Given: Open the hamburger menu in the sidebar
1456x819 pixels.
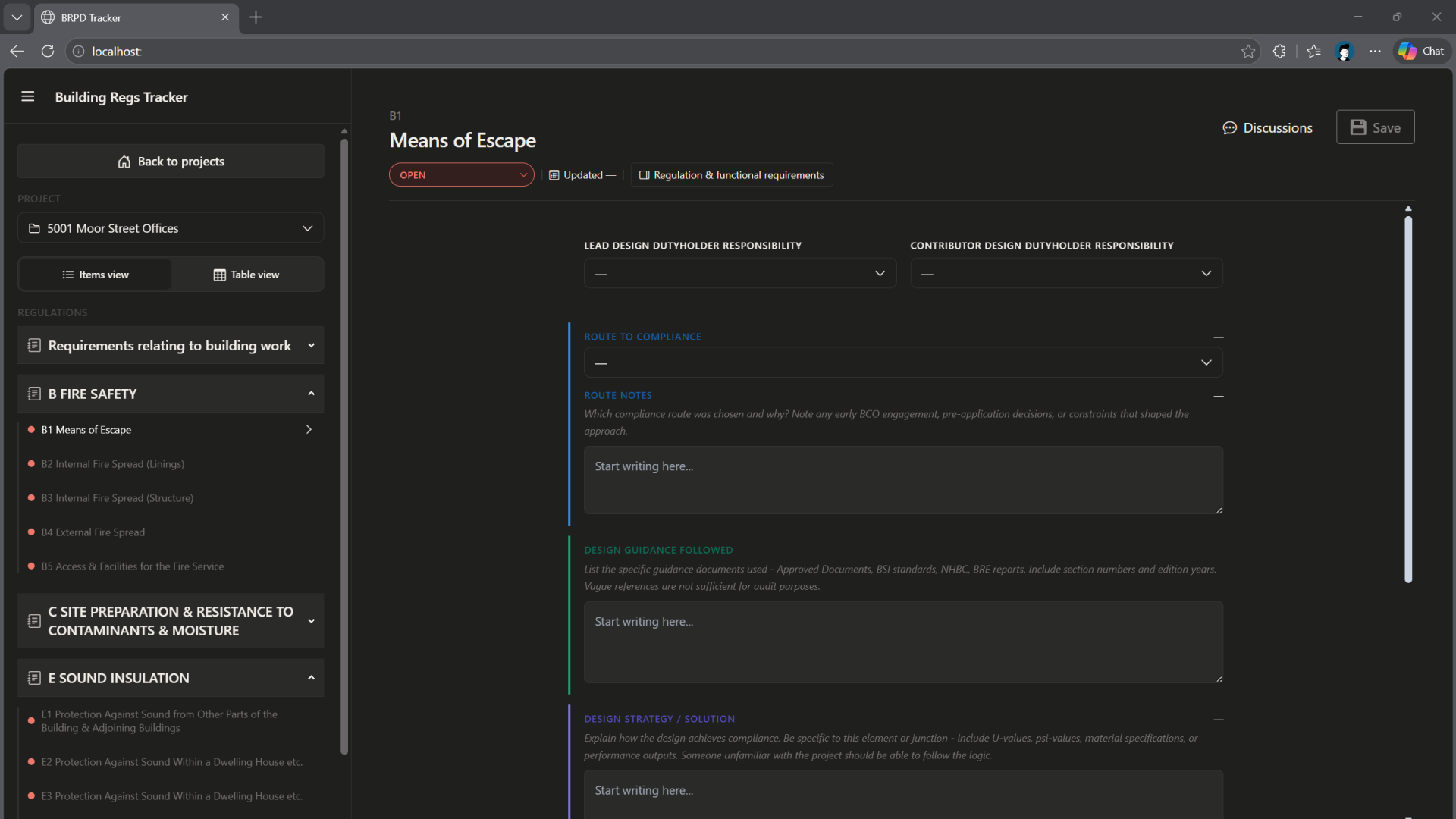Looking at the screenshot, I should tap(27, 96).
